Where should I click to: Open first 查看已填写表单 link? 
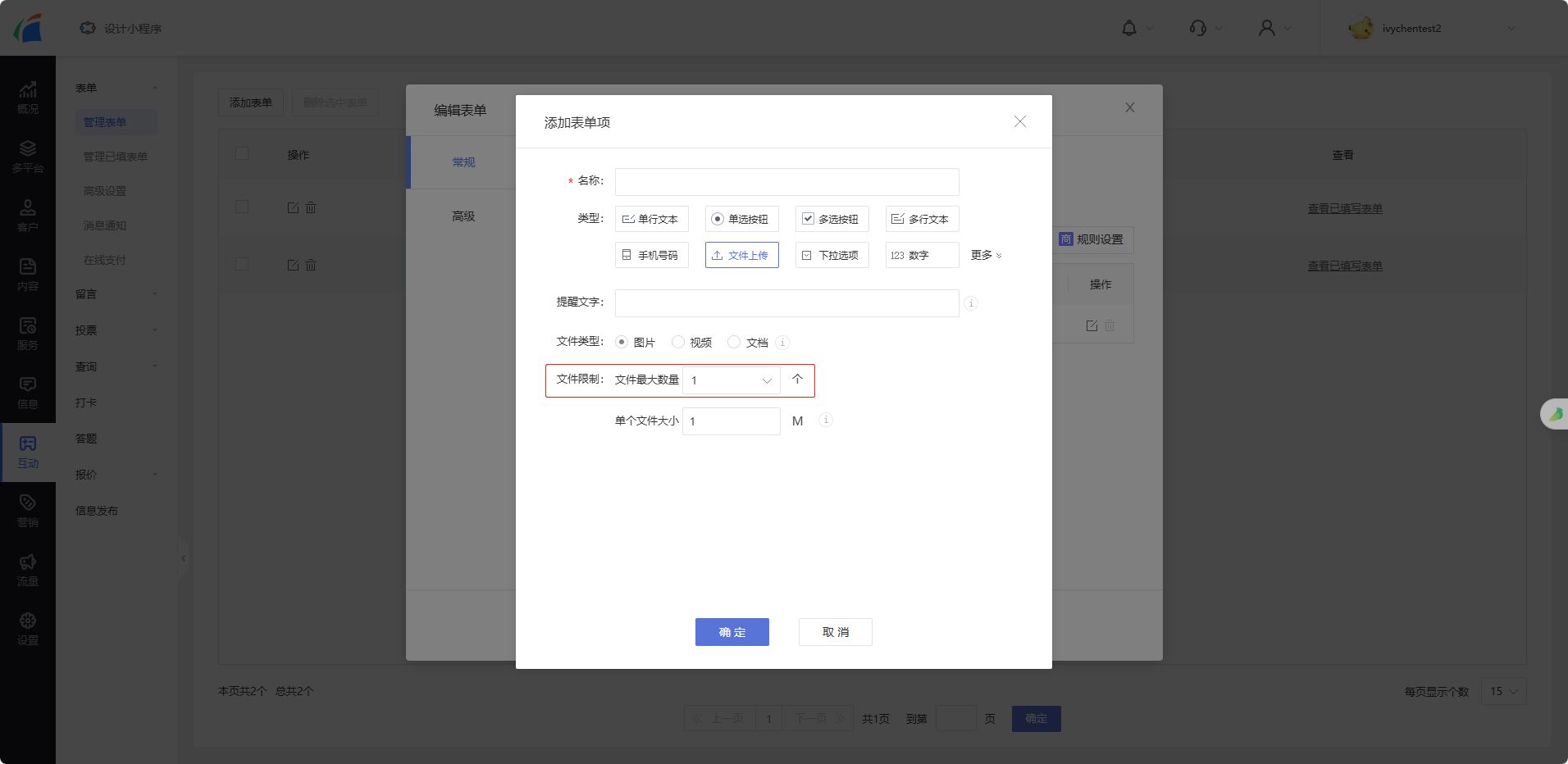point(1345,208)
